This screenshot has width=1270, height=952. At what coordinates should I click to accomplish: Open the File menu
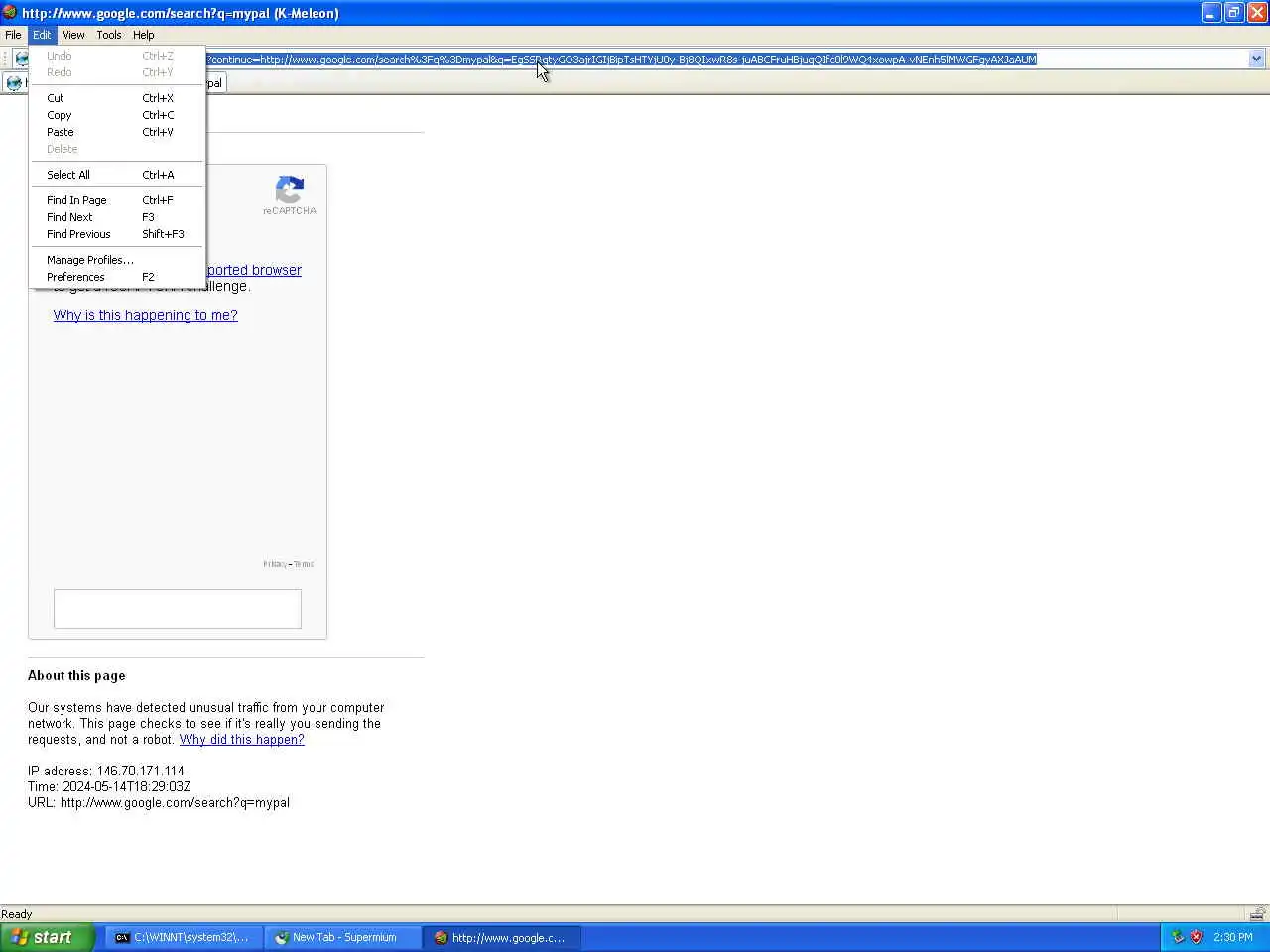13,35
